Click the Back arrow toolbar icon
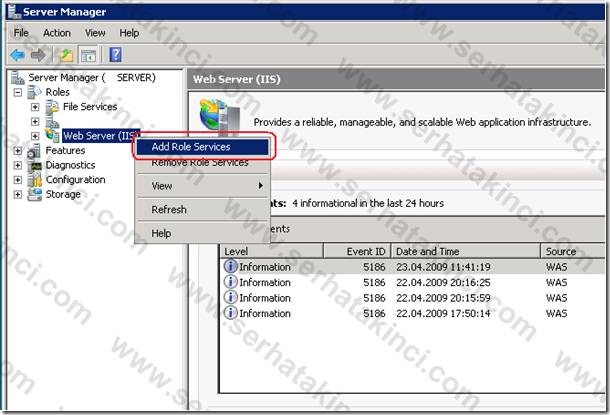The height and width of the screenshot is (415, 610). [x=18, y=55]
